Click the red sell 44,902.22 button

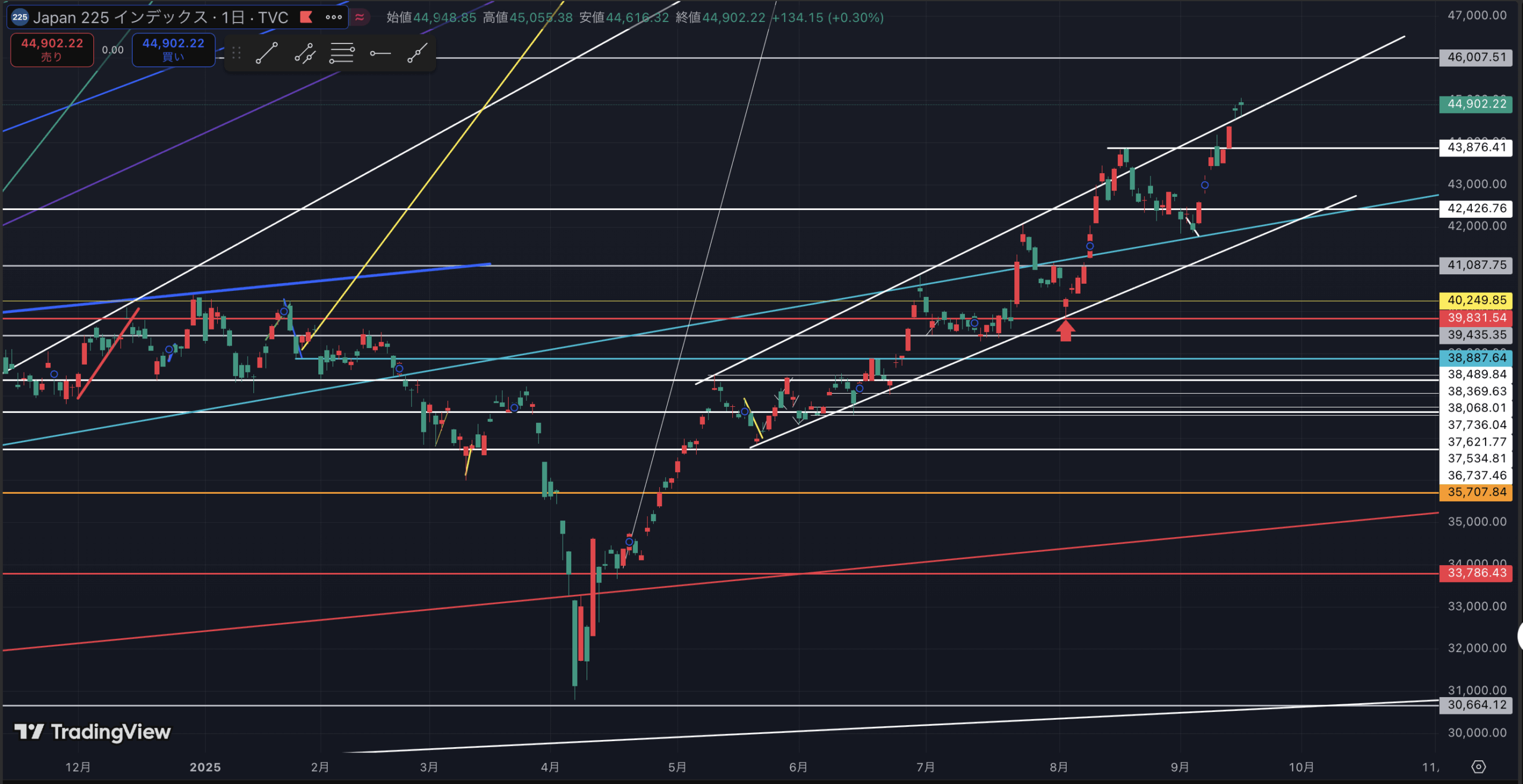tap(52, 49)
